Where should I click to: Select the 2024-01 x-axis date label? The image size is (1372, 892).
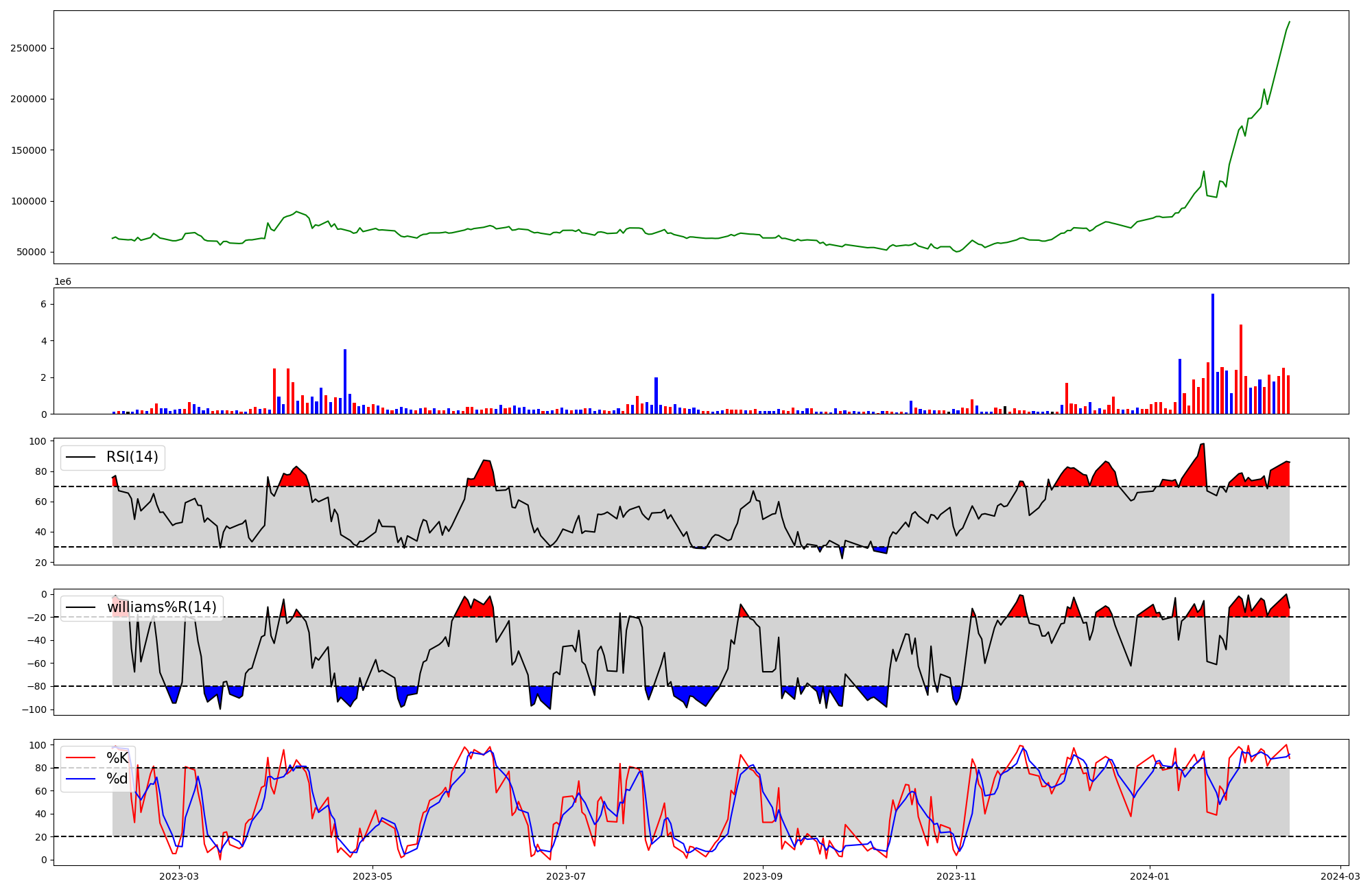(x=1150, y=876)
